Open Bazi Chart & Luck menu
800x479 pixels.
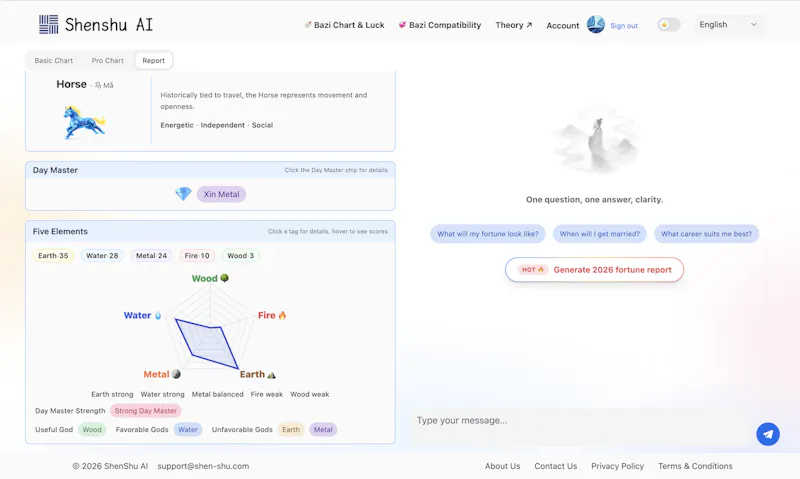(x=344, y=25)
